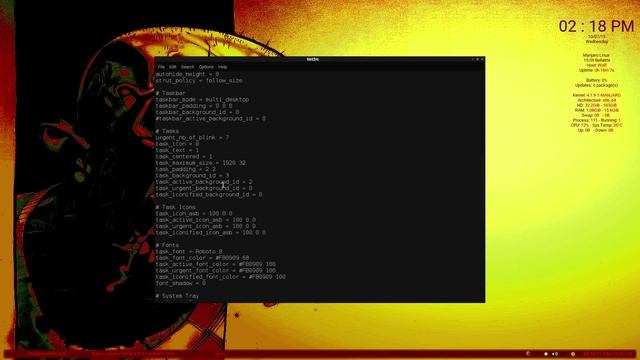Click the 'Manjaro Linux' line in the desktop widget
The width and height of the screenshot is (640, 360).
point(596,55)
